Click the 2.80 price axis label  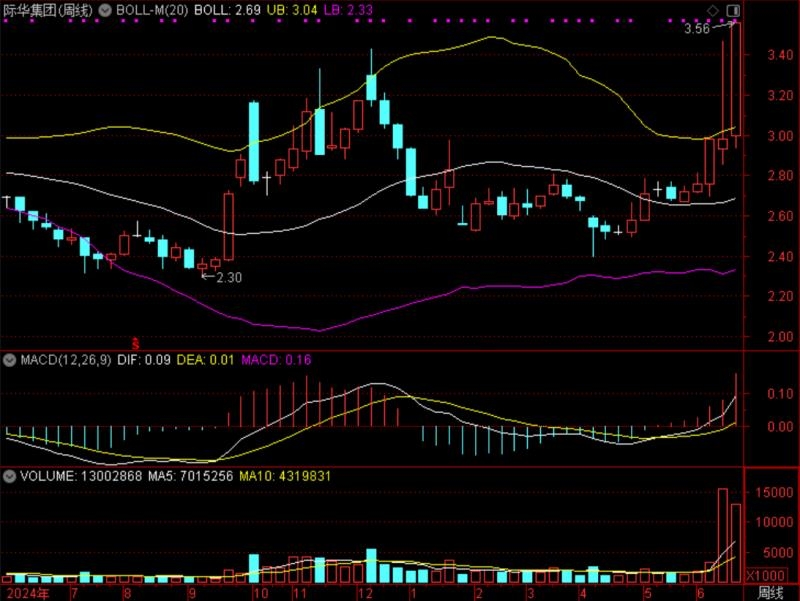[780, 176]
